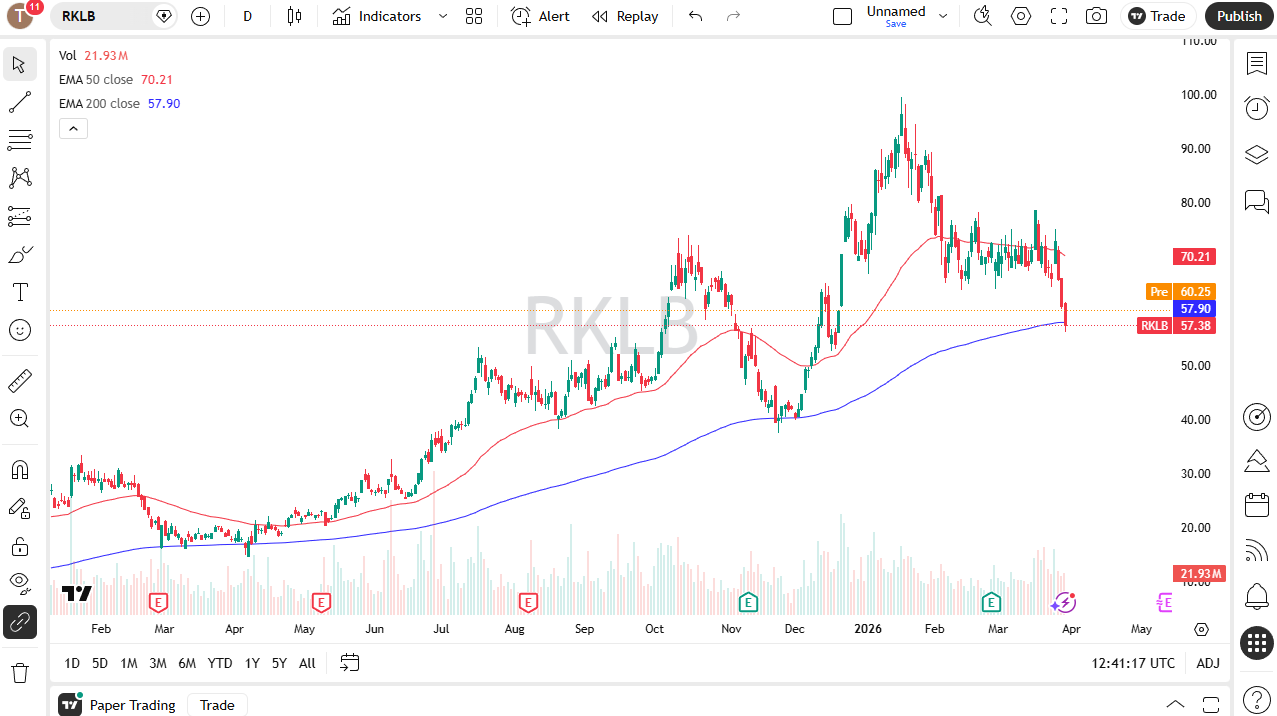Open indicator templates grid

point(474,16)
